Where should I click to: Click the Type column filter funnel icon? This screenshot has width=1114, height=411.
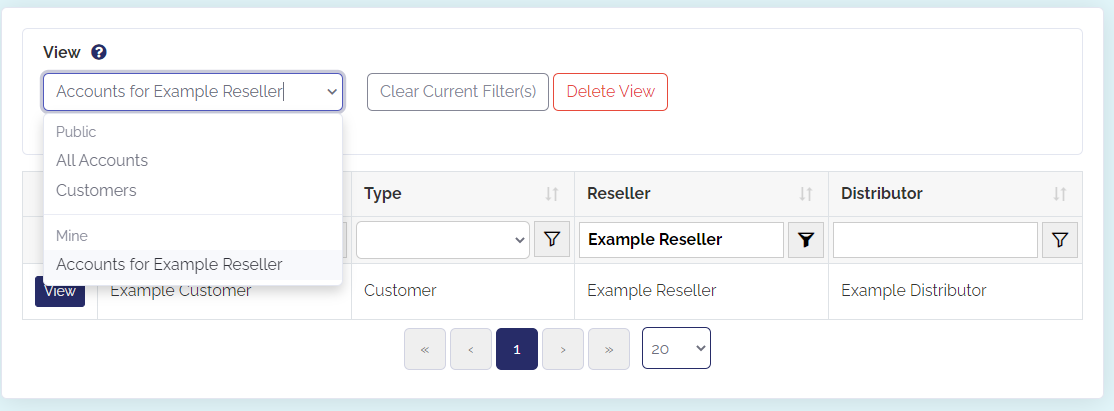[x=552, y=240]
